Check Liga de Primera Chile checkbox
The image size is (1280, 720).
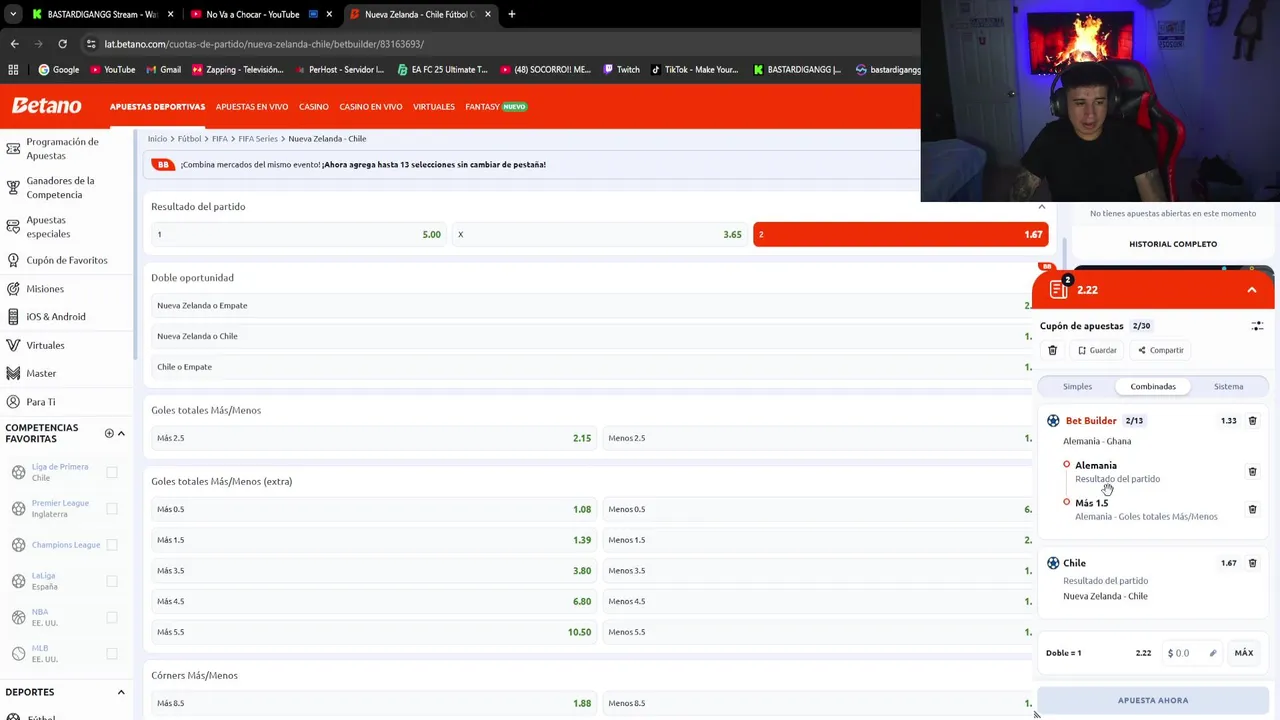tap(112, 472)
